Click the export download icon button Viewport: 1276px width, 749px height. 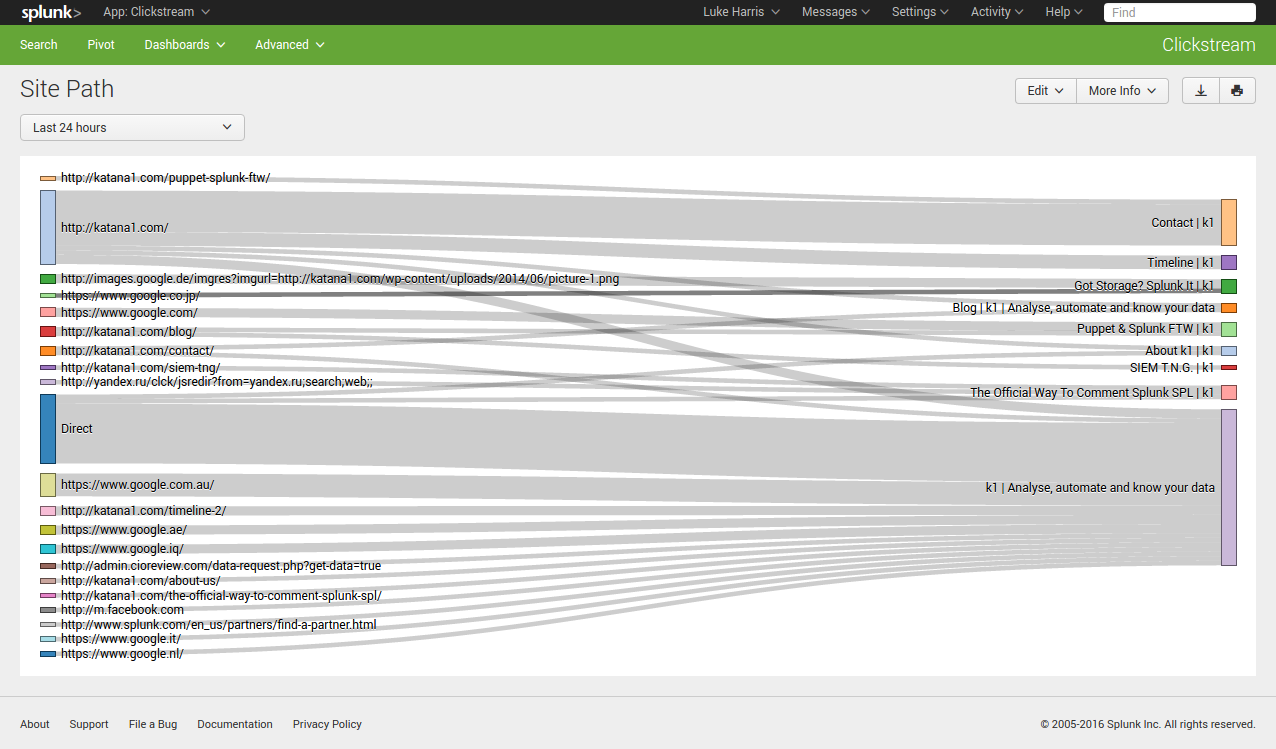point(1201,90)
